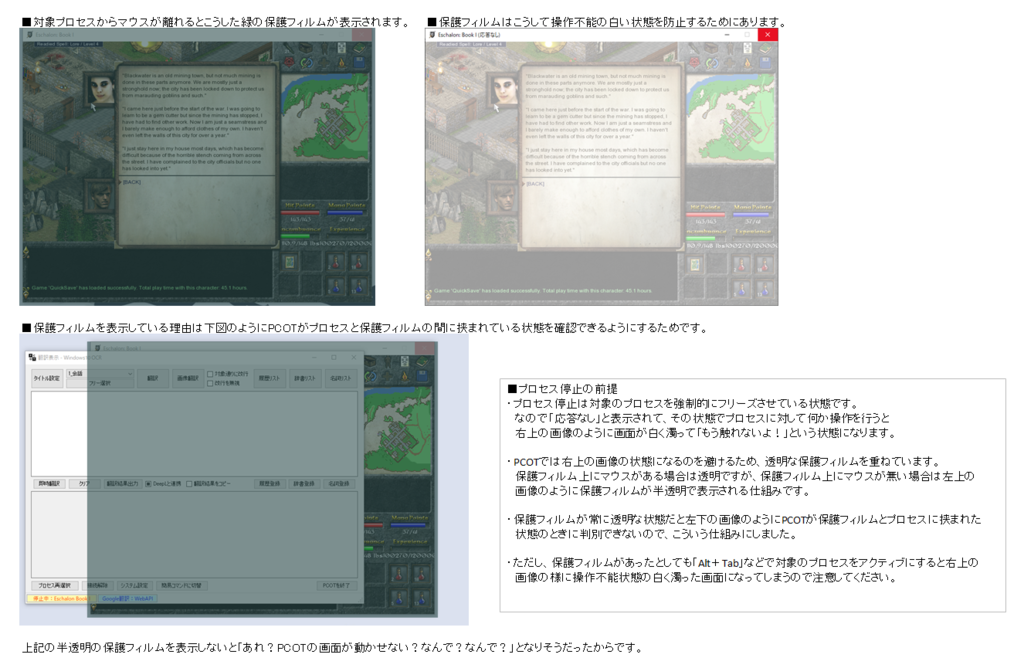Screen dimensions: 1024x668
Task: Click the PCOTを終了 button
Action: pos(337,586)
